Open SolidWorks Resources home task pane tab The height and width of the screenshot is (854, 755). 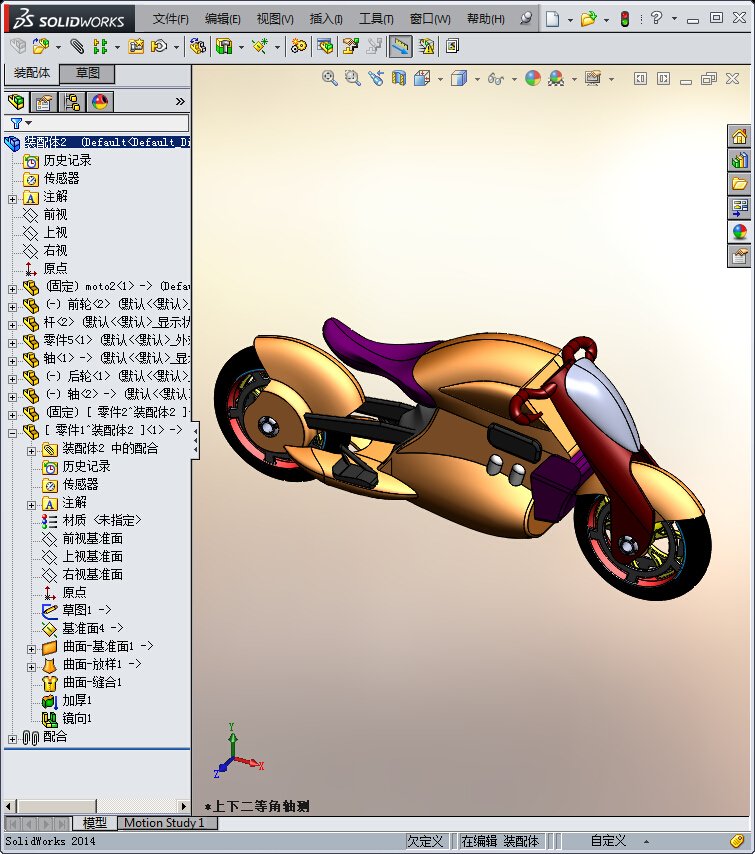coord(739,136)
